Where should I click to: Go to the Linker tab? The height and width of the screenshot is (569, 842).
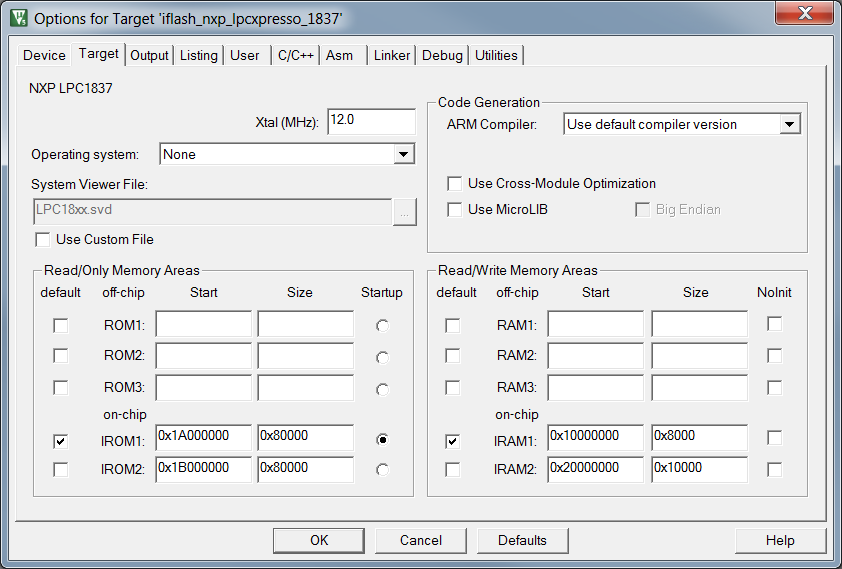(392, 56)
